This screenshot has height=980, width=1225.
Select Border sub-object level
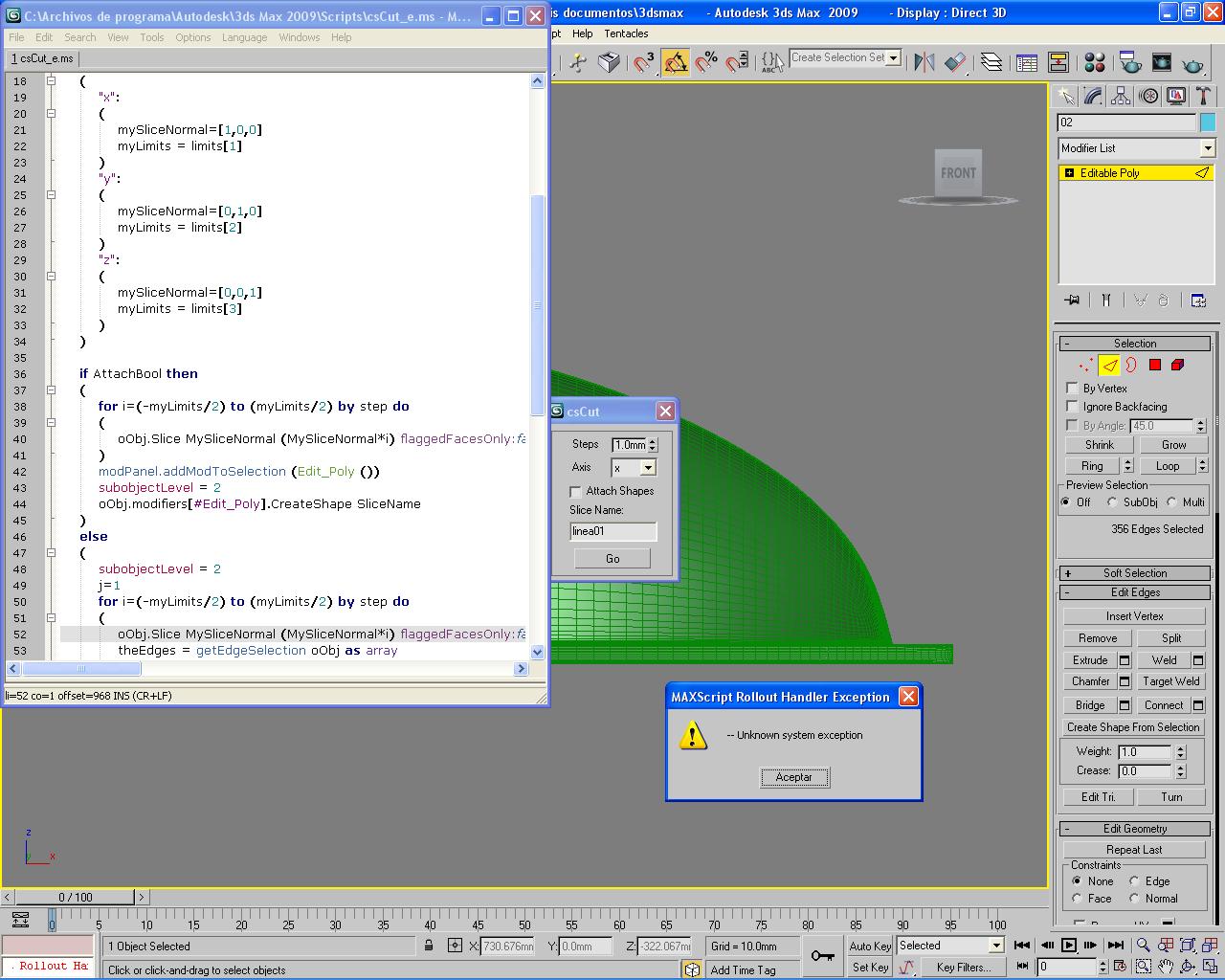pos(1131,365)
